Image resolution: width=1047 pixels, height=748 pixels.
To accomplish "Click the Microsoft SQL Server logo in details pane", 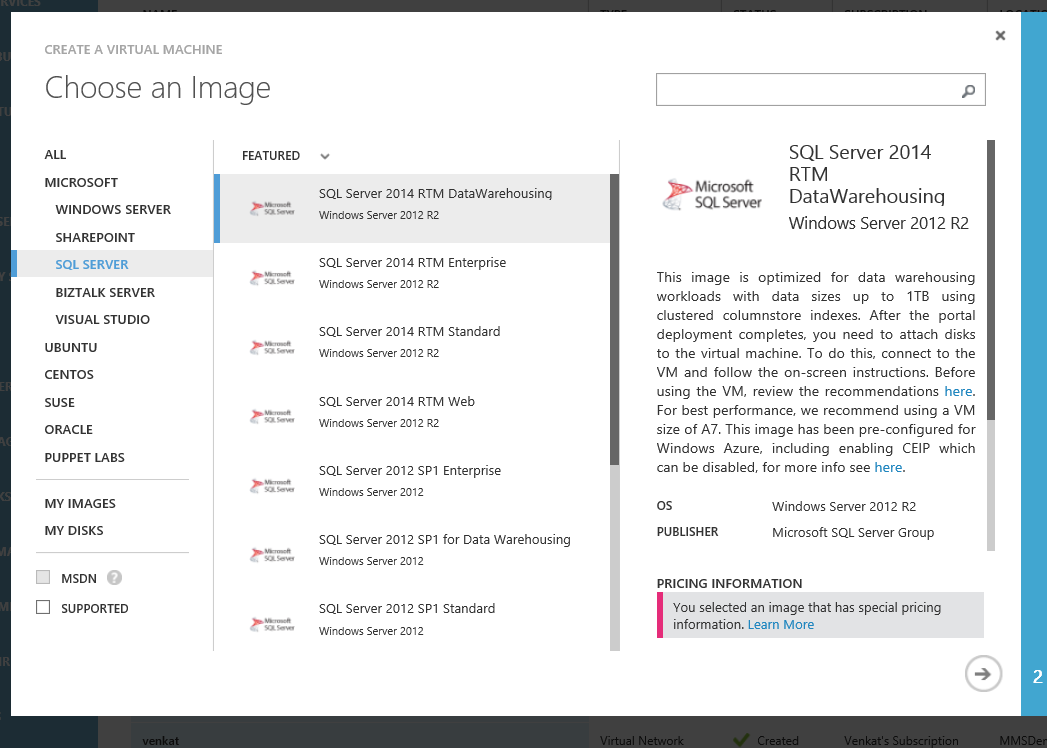I will tap(711, 193).
